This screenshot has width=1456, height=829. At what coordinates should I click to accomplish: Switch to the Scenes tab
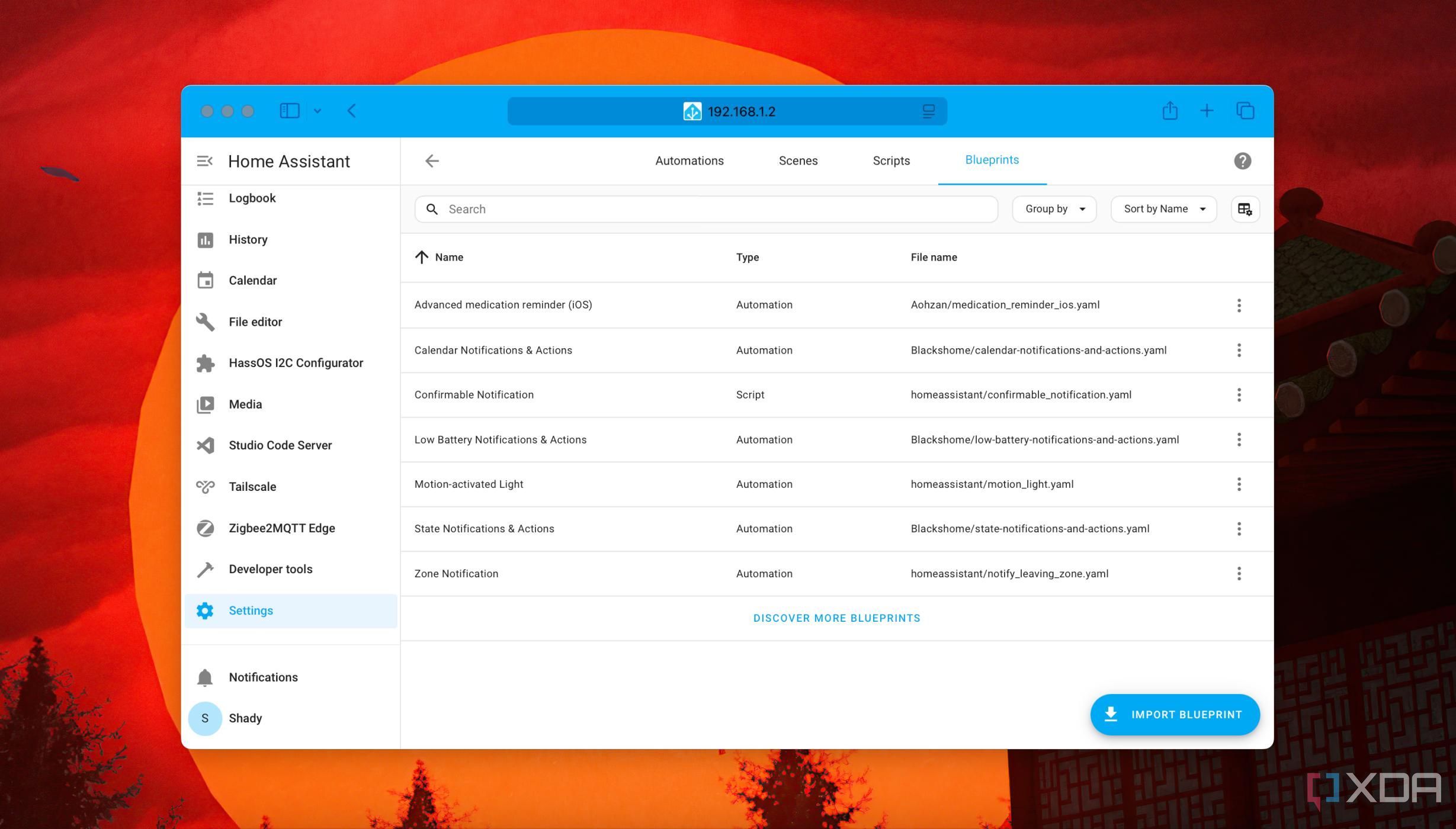tap(798, 161)
